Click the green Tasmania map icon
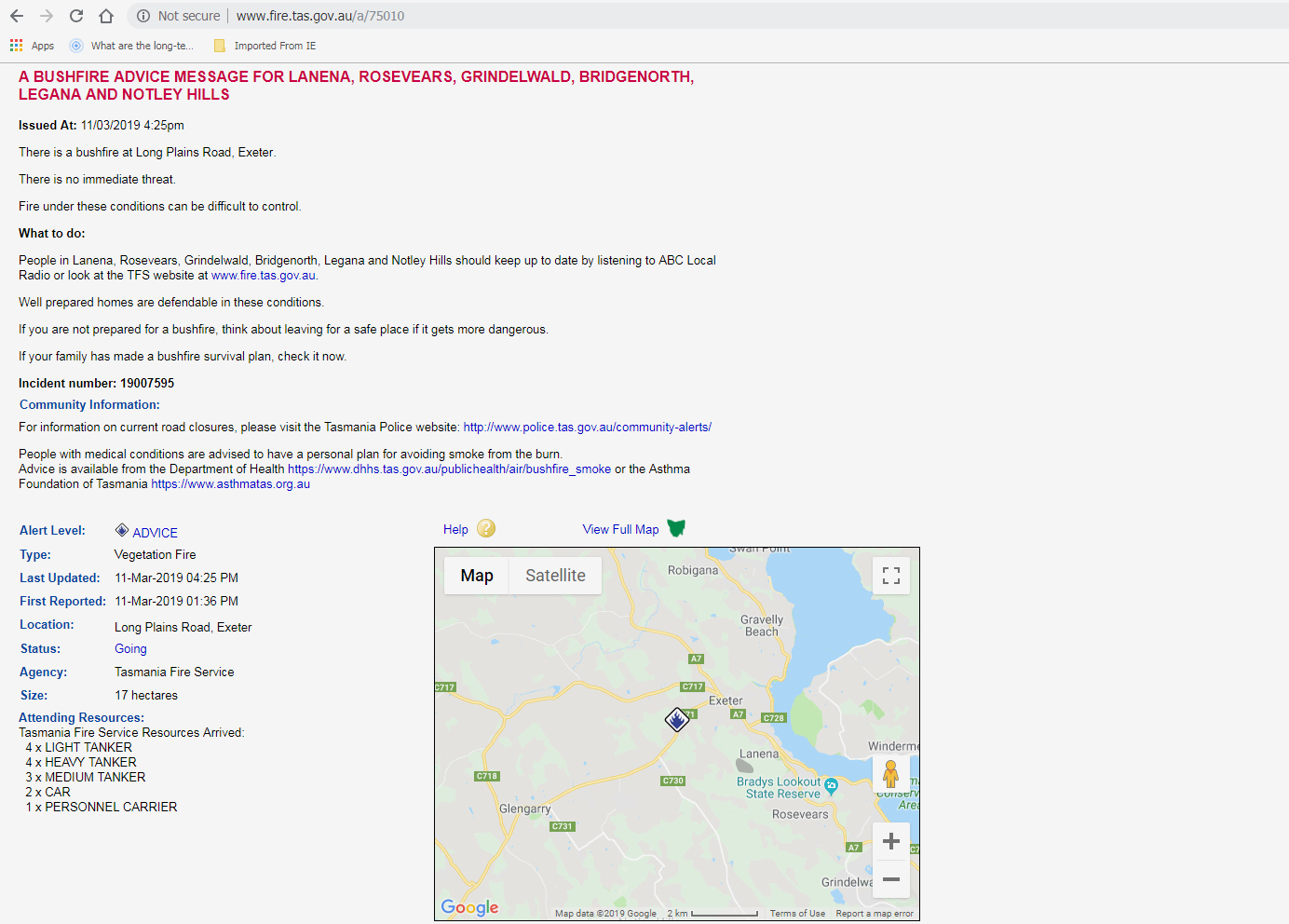Screen dimensions: 1289x924 [x=676, y=528]
